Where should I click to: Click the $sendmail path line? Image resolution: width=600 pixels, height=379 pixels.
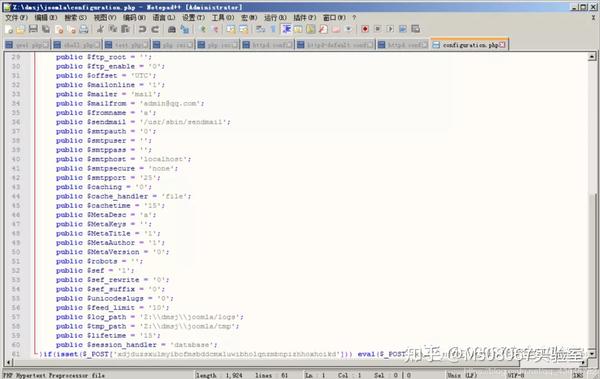(x=143, y=122)
